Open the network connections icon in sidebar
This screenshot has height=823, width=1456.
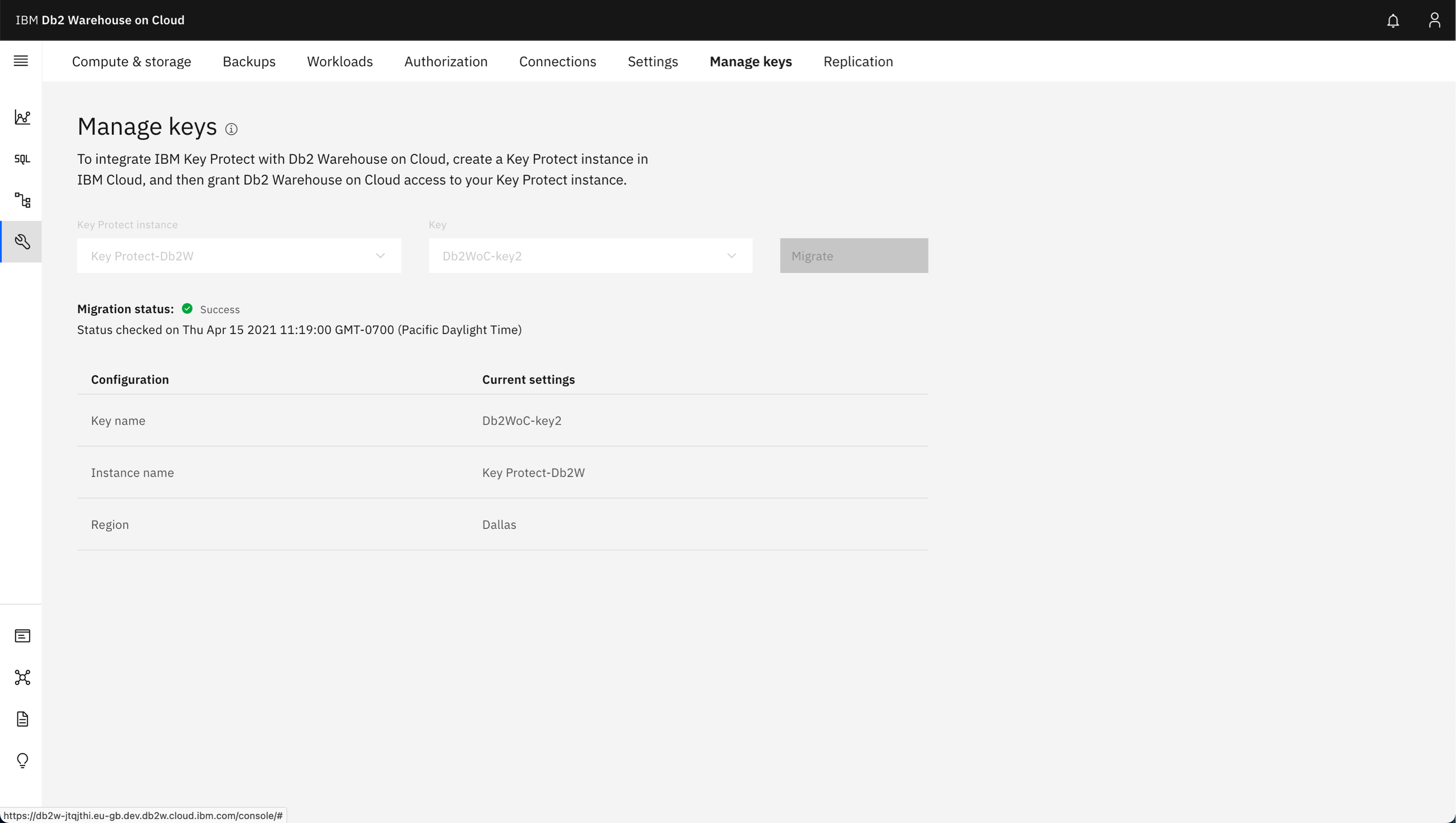click(x=22, y=677)
